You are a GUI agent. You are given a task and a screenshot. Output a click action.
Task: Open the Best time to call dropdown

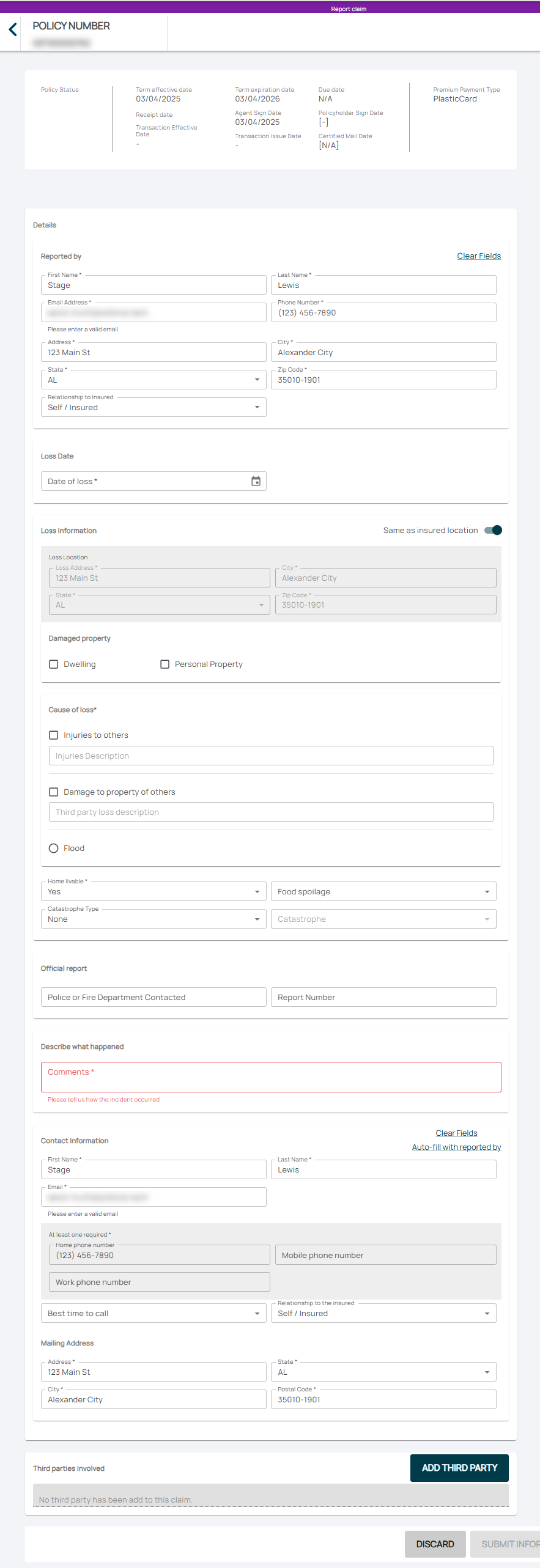pos(153,1314)
